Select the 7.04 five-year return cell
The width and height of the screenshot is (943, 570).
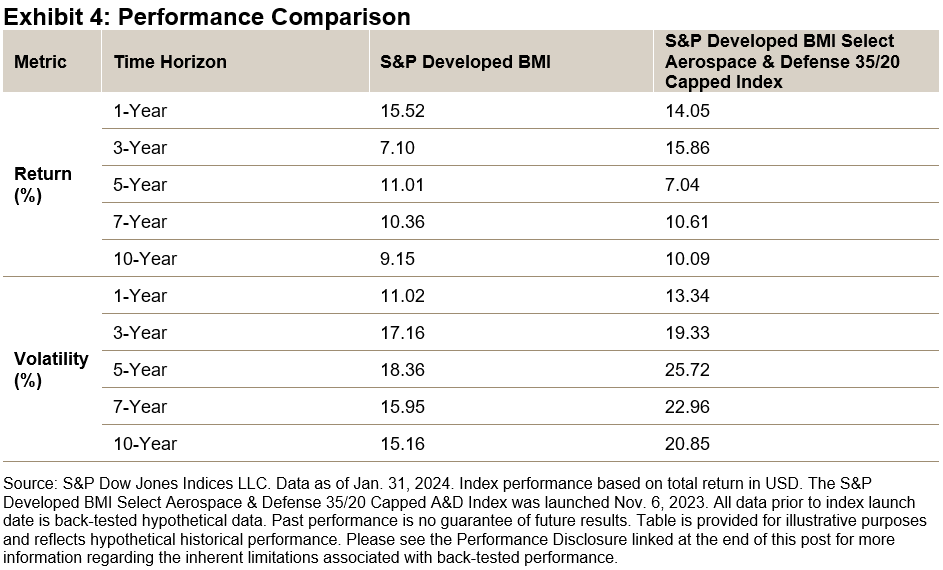[683, 185]
